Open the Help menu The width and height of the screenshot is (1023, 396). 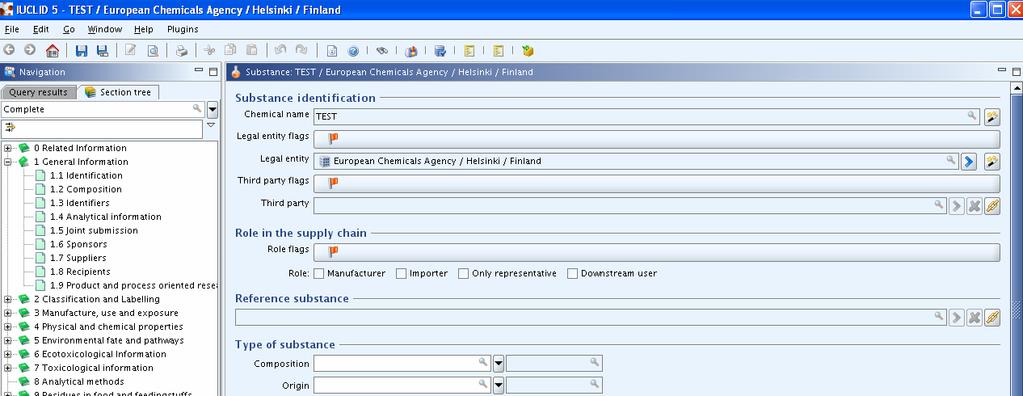[144, 29]
